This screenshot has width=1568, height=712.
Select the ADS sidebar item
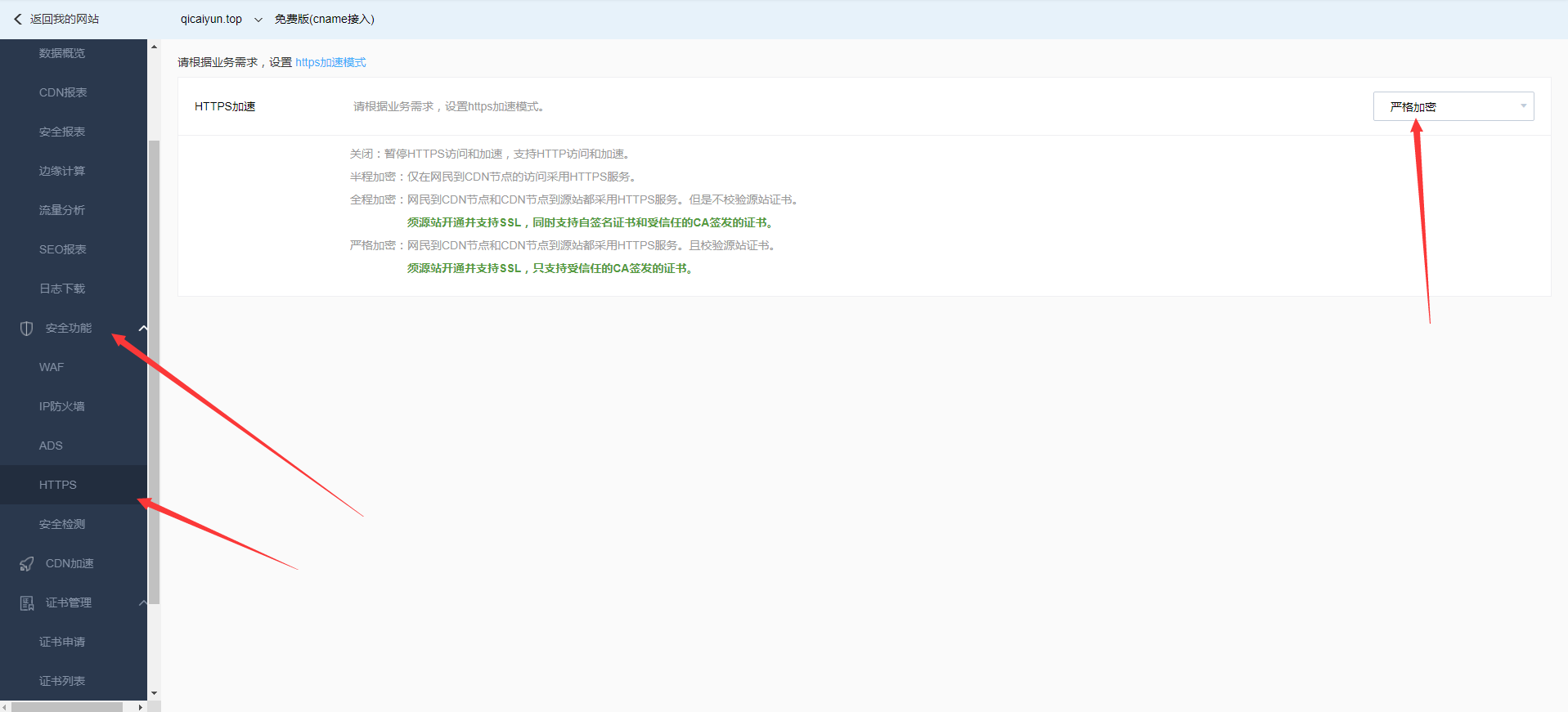[51, 446]
